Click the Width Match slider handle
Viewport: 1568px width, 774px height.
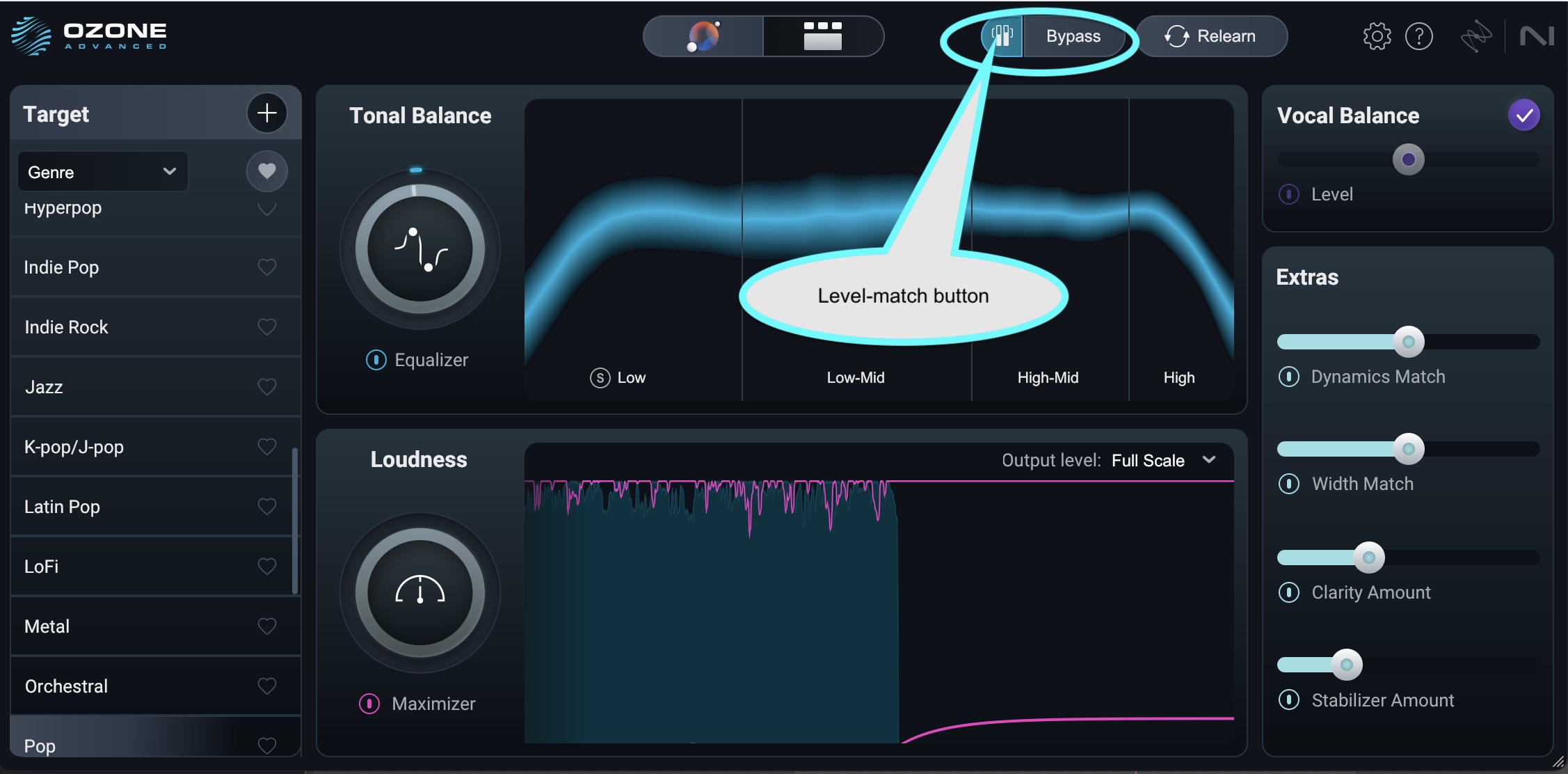click(1409, 449)
